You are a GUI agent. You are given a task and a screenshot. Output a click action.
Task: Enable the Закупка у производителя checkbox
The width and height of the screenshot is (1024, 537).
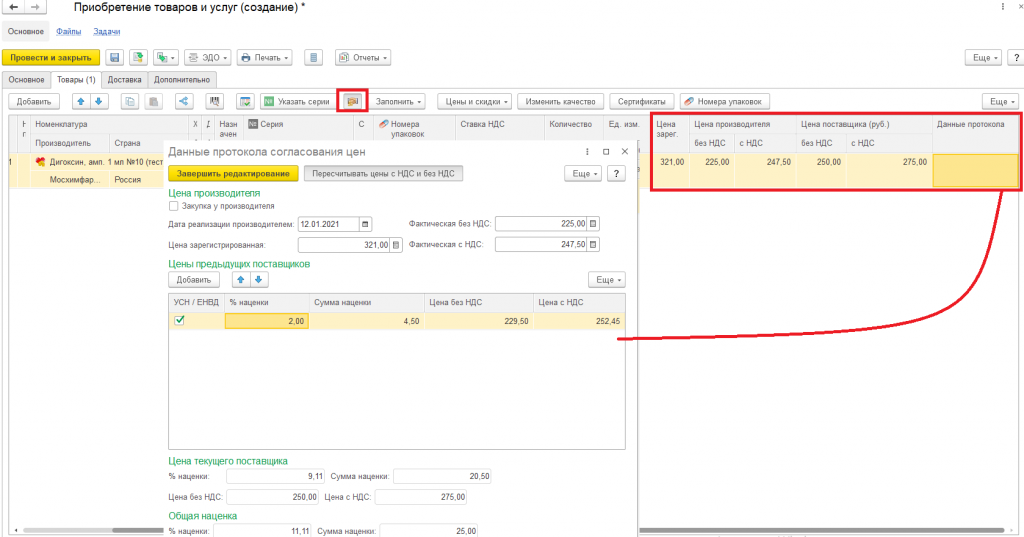173,206
